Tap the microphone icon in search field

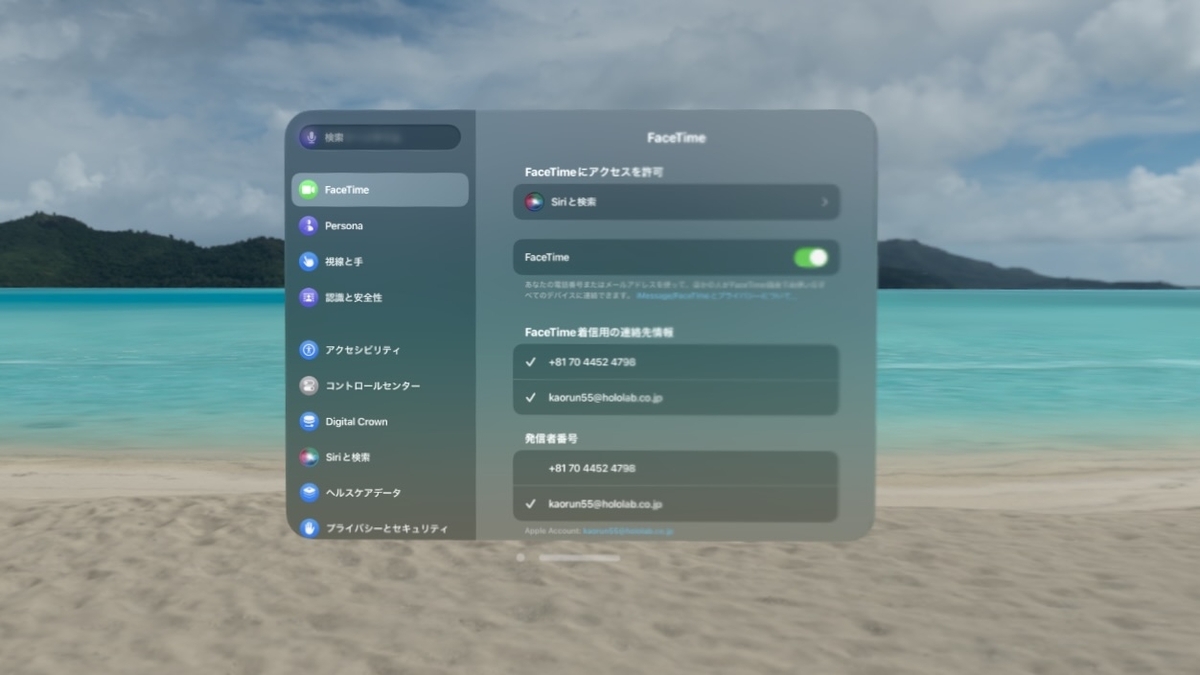point(311,137)
